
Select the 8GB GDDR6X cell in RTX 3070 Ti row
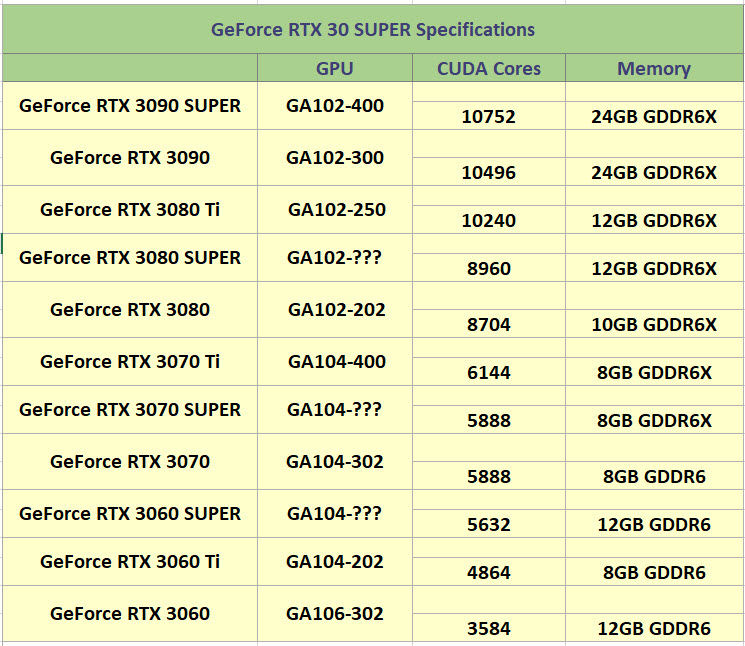click(654, 372)
